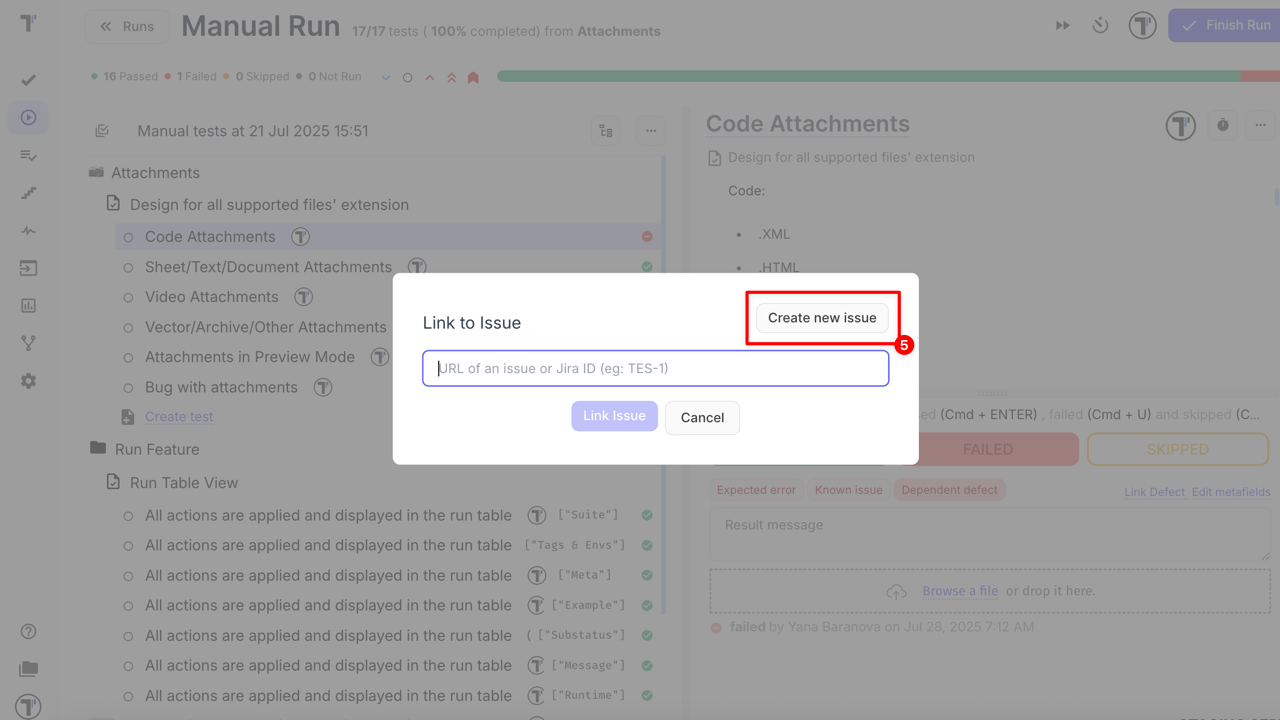The image size is (1280, 720).
Task: Open the three-dot menu in the run header
Action: tap(651, 131)
